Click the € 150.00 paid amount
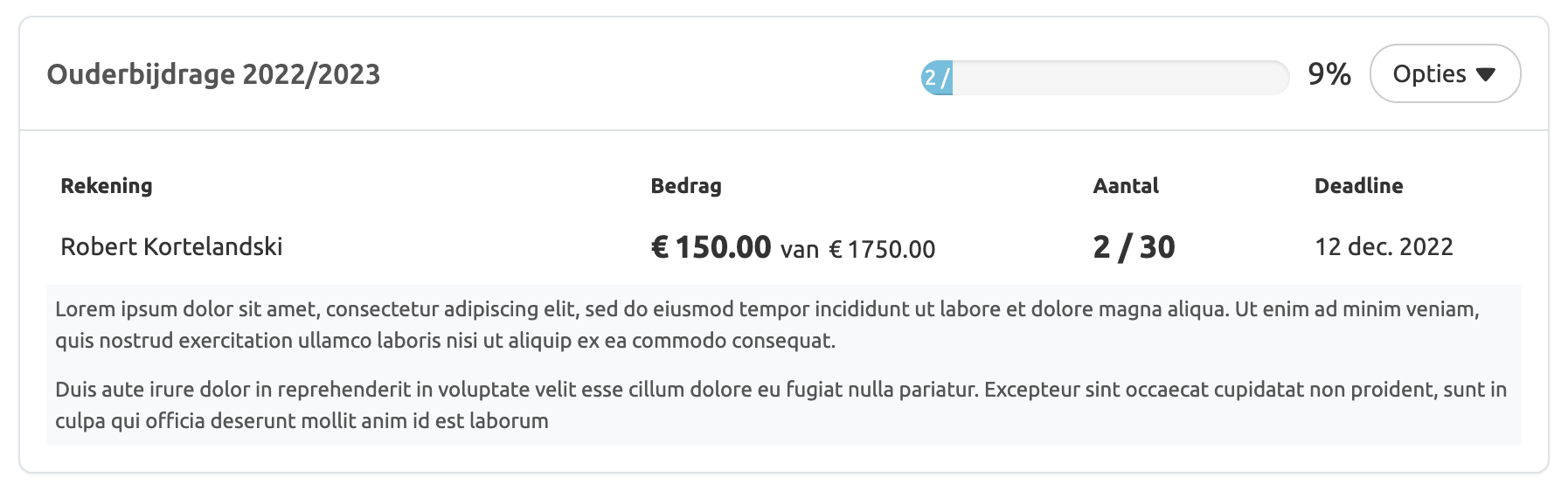 click(x=711, y=247)
